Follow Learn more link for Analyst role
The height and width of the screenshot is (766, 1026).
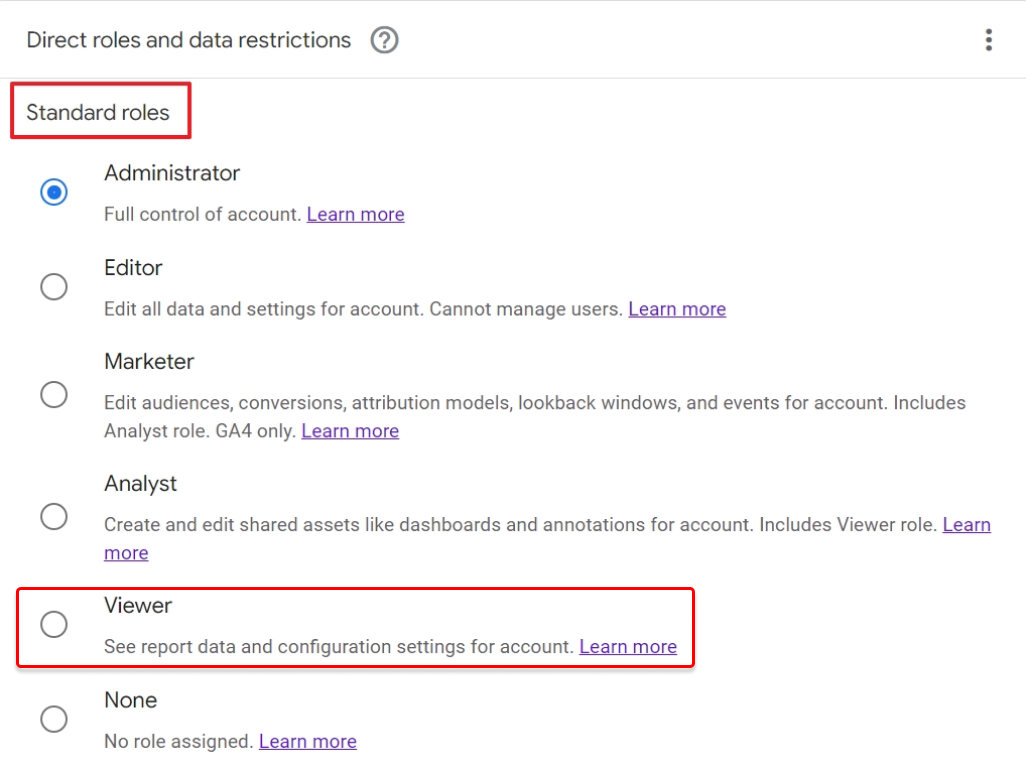tap(966, 525)
